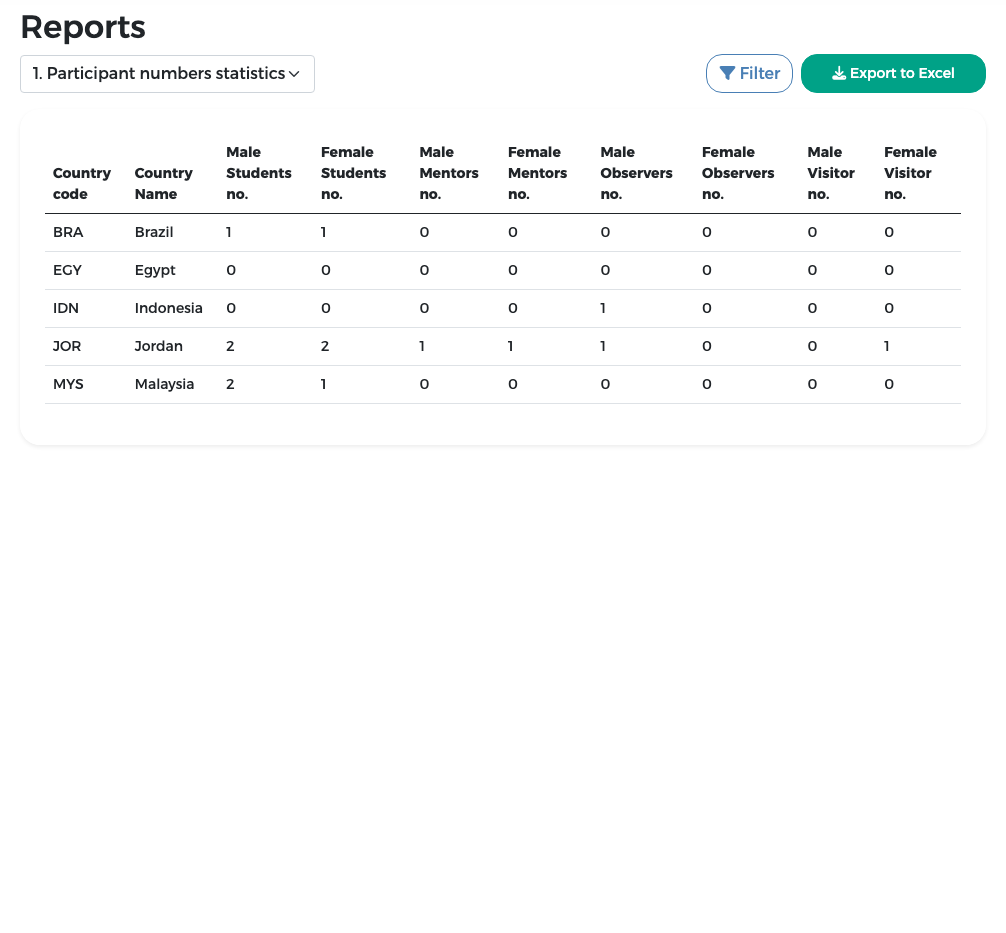Click the dropdown chevron beside statistics
1006x933 pixels.
294,74
